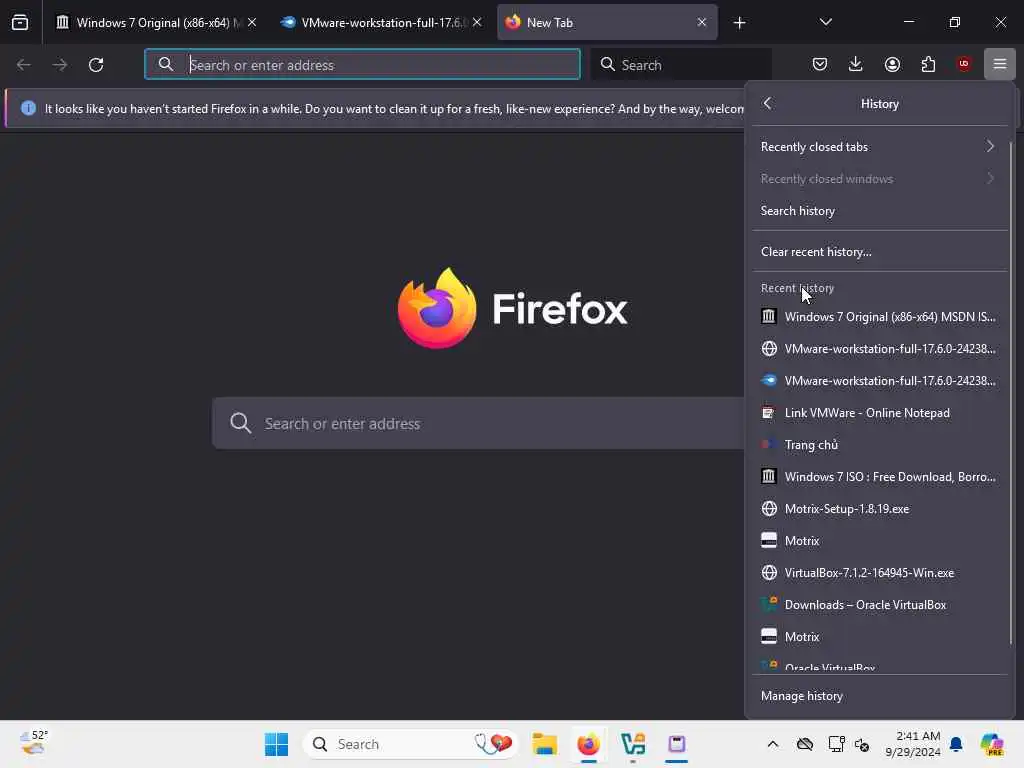Screen dimensions: 1024x768
Task: Toggle the application hamburger menu
Action: pos(1000,64)
